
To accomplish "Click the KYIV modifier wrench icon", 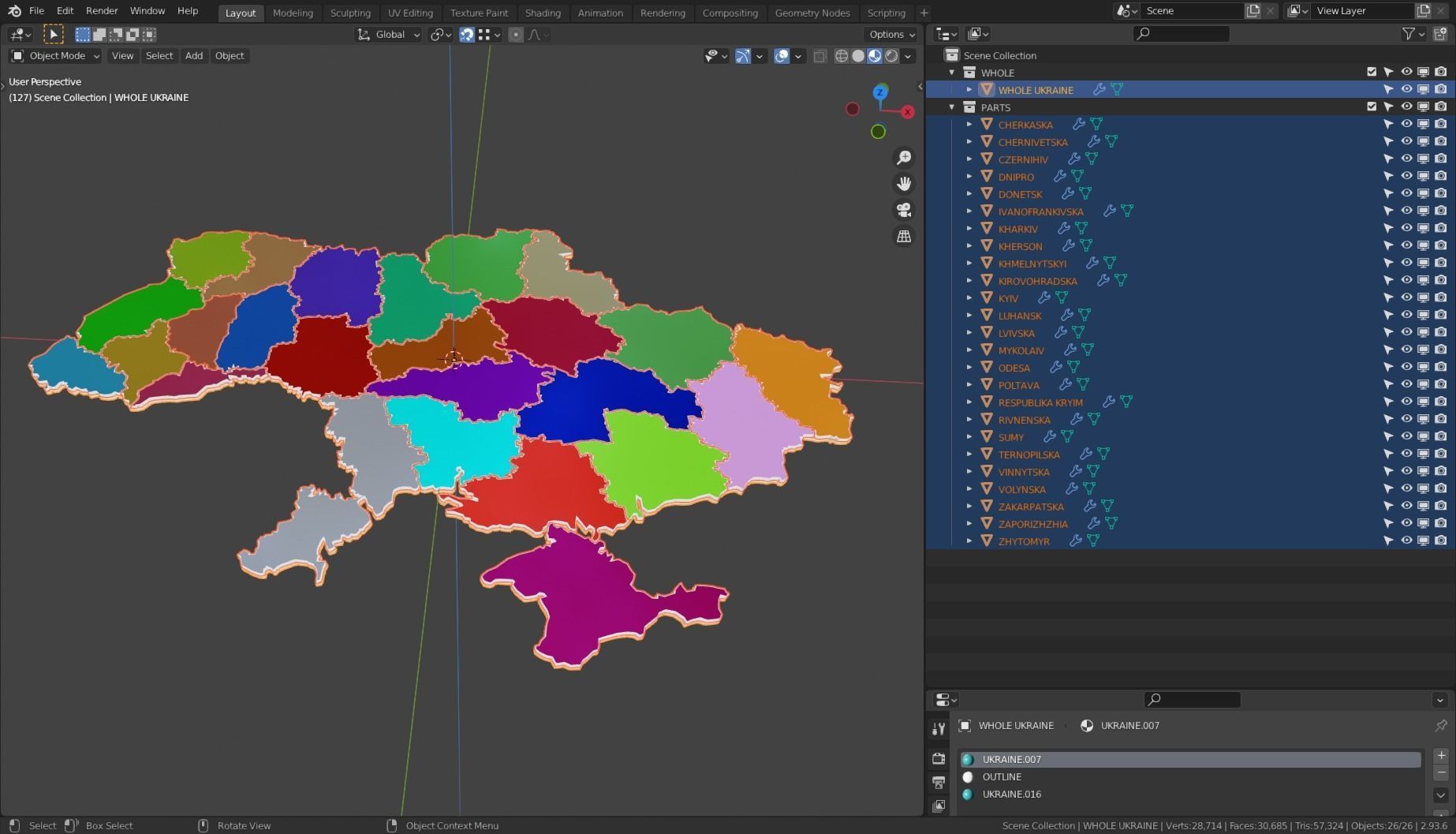I will pyautogui.click(x=1043, y=298).
